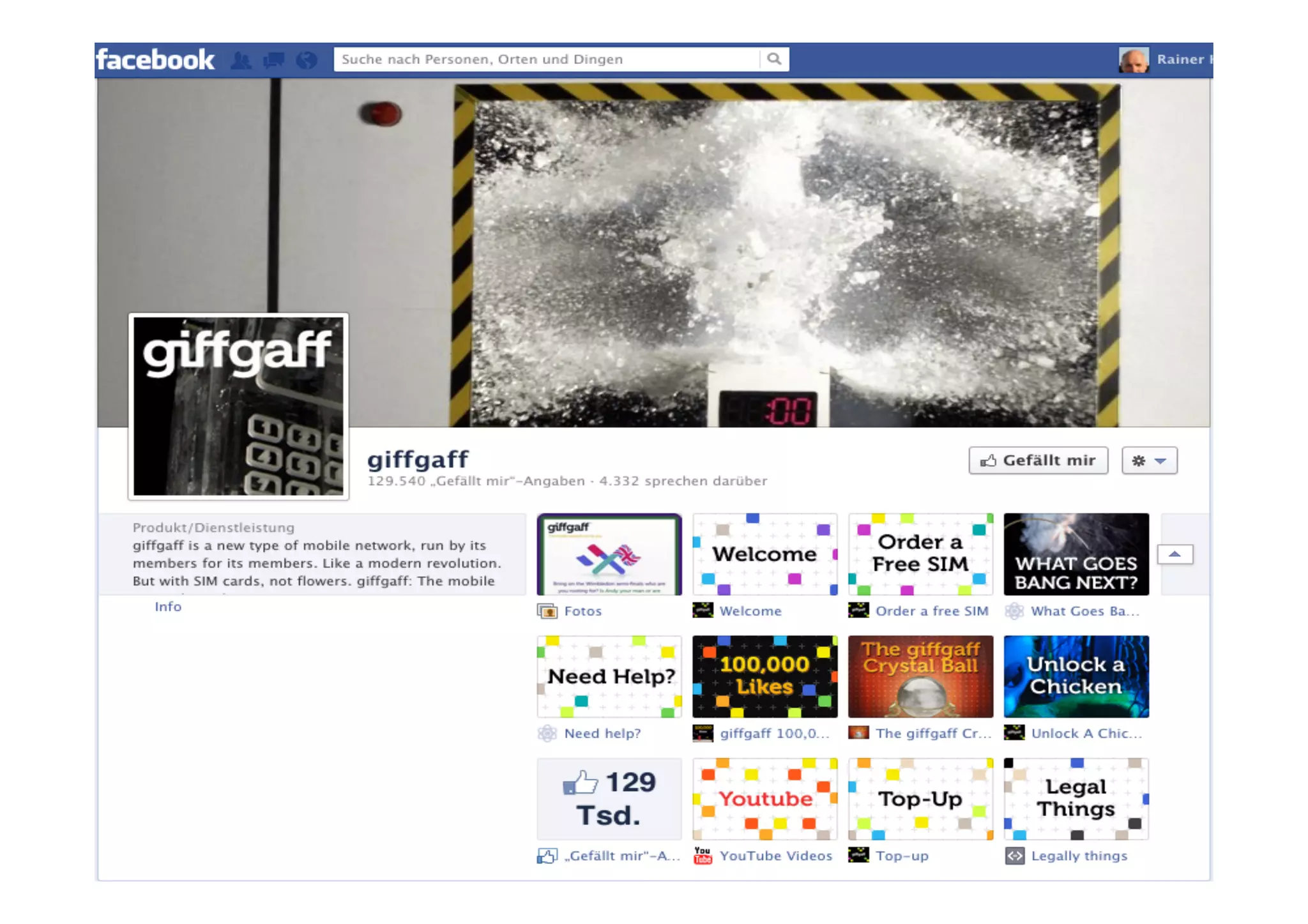
Task: Open the gear settings dropdown
Action: tap(1149, 460)
